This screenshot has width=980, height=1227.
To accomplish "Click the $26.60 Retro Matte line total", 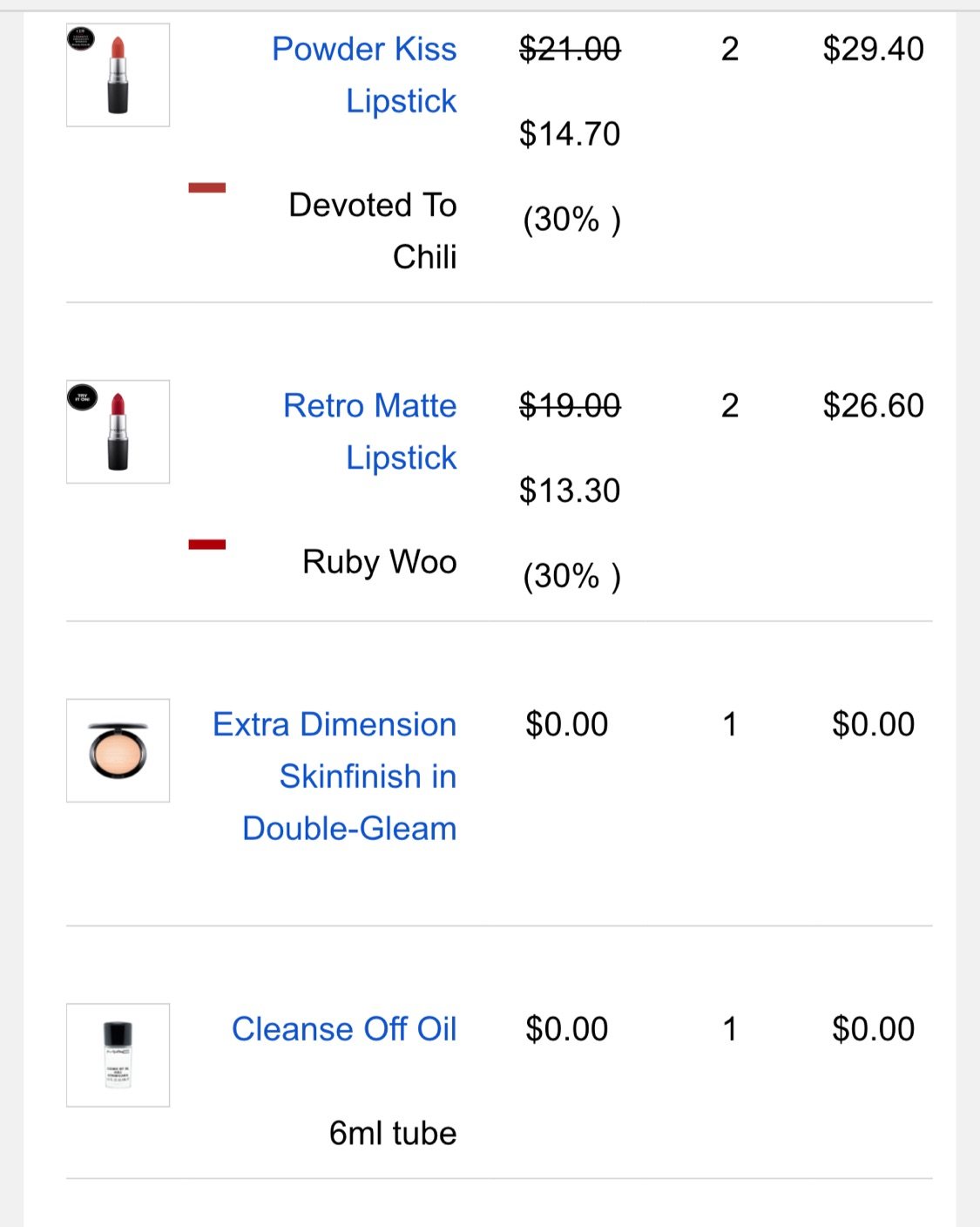I will coord(873,405).
